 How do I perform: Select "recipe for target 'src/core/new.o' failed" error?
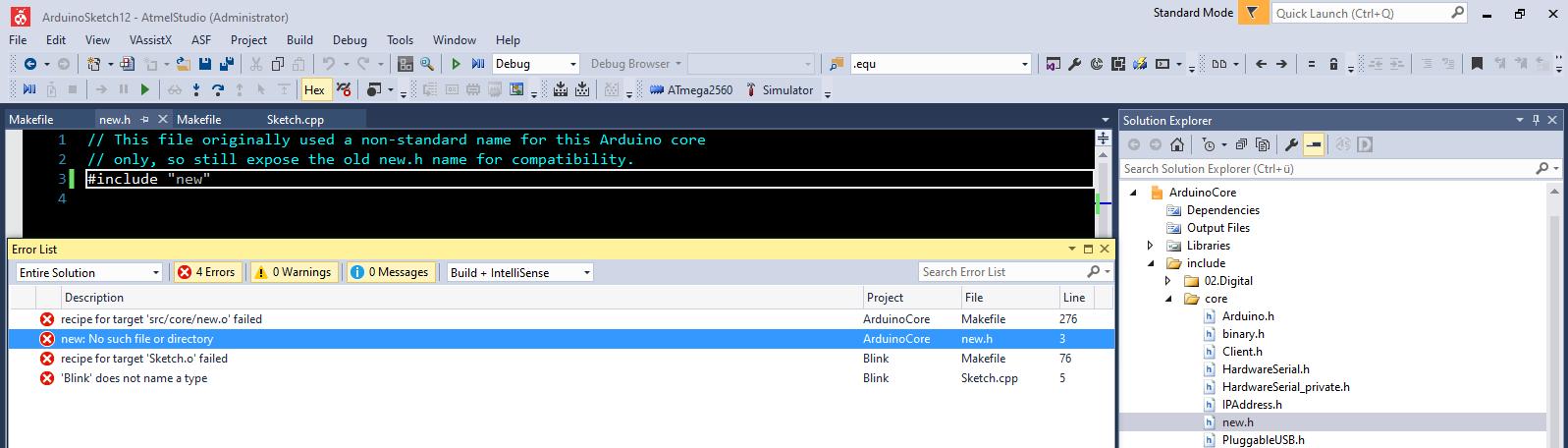562,319
